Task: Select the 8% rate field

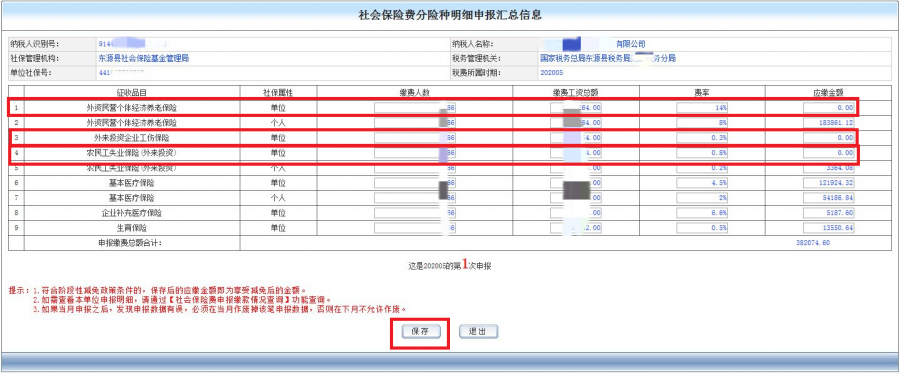Action: 702,123
